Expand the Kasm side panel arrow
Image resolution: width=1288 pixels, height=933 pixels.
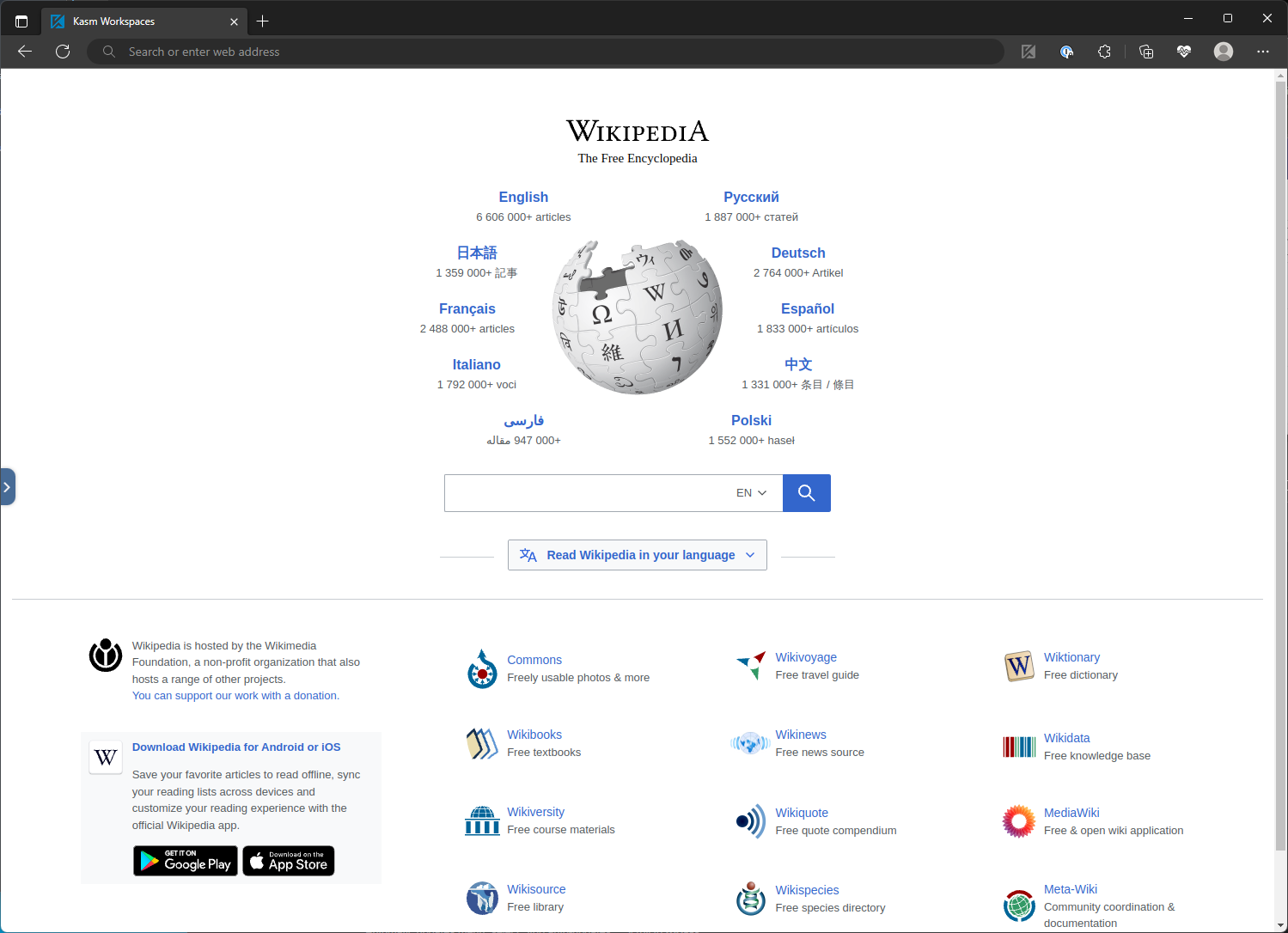(x=7, y=487)
